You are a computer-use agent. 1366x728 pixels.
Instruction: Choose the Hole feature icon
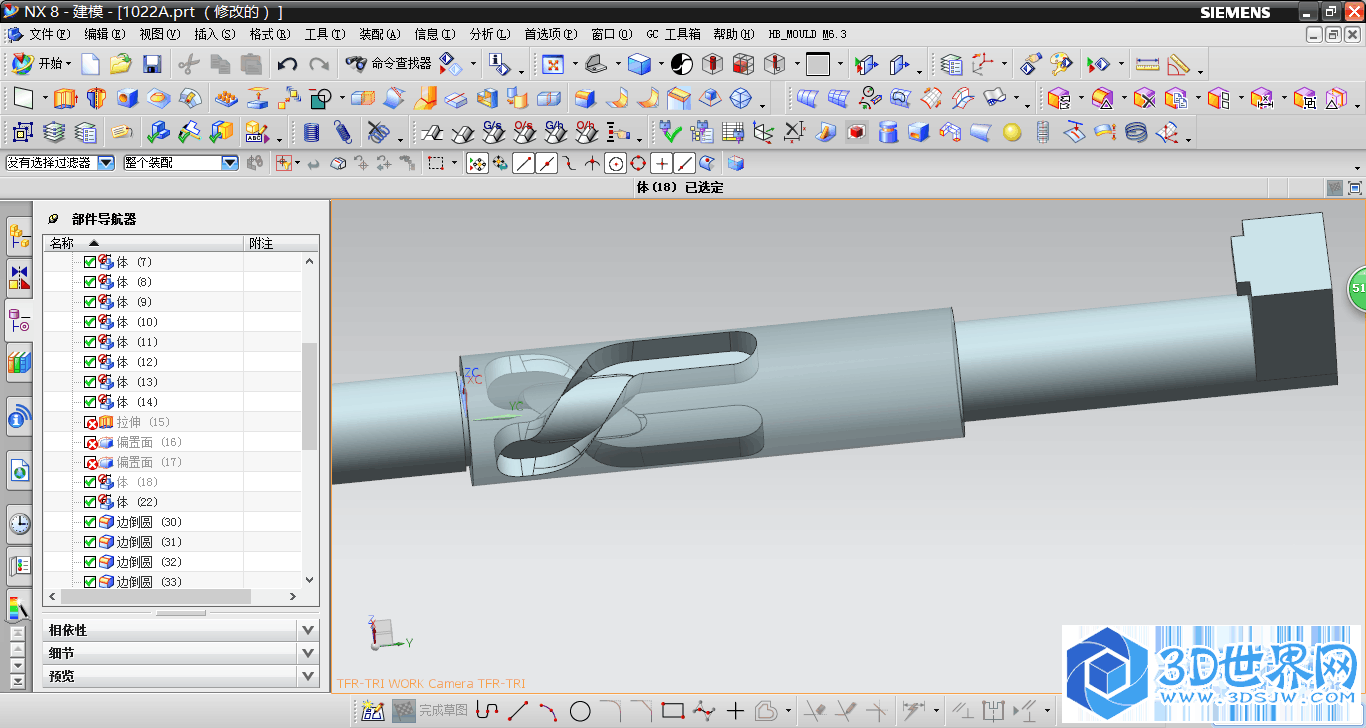(127, 99)
